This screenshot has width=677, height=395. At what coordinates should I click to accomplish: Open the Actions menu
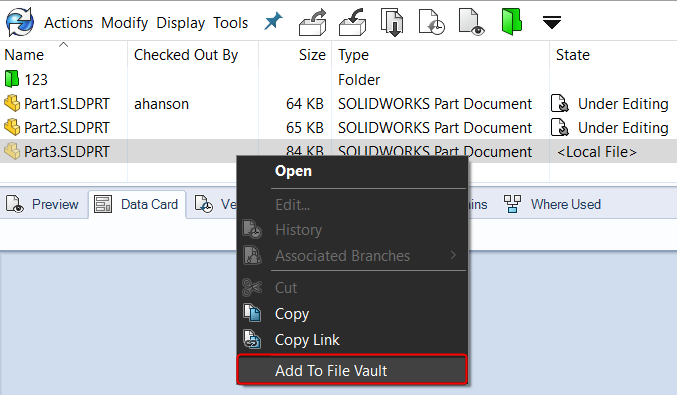pyautogui.click(x=68, y=22)
